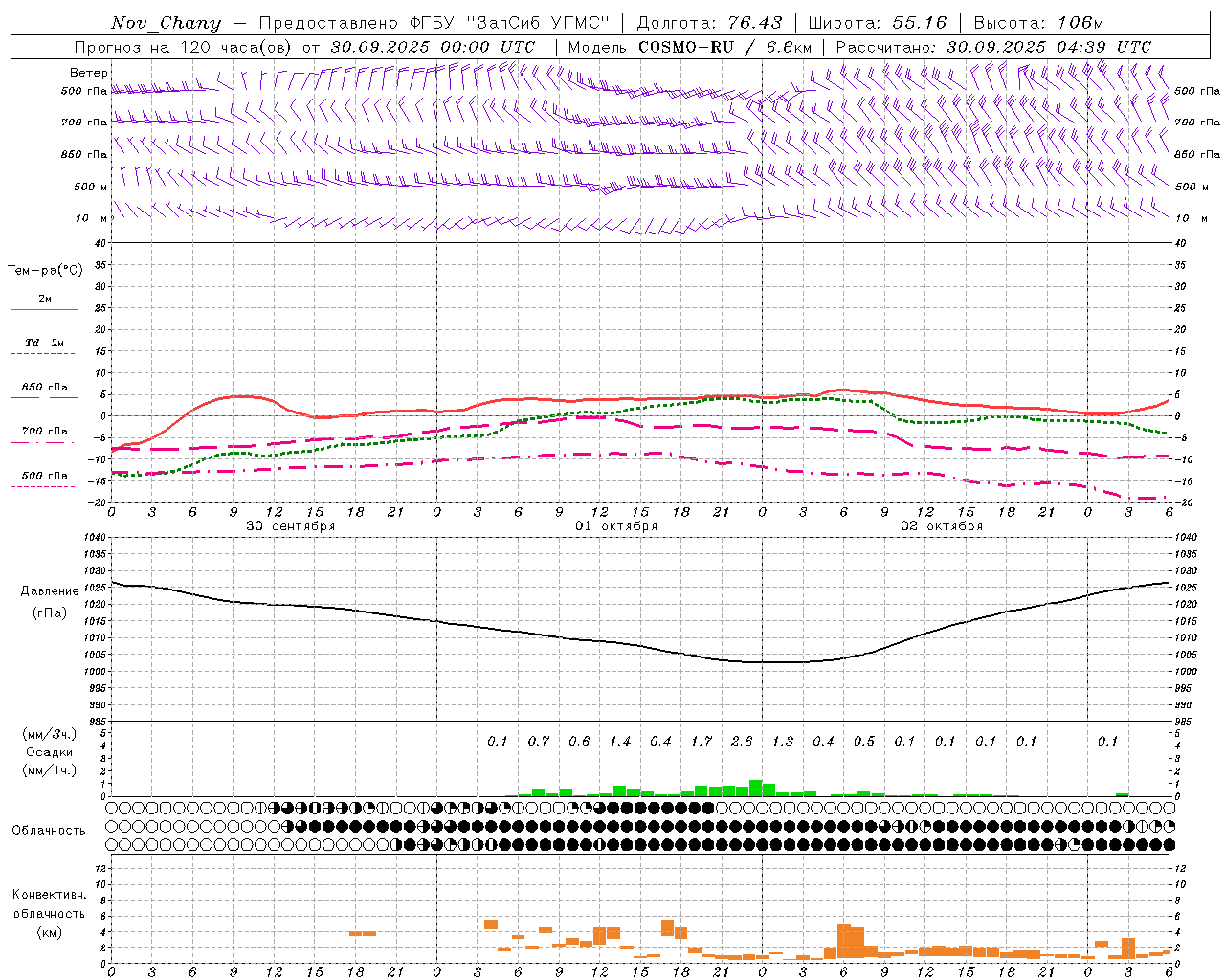Viewport: 1225px width, 980px height.
Task: Click the 1.4 precipitation value
Action: tap(620, 741)
